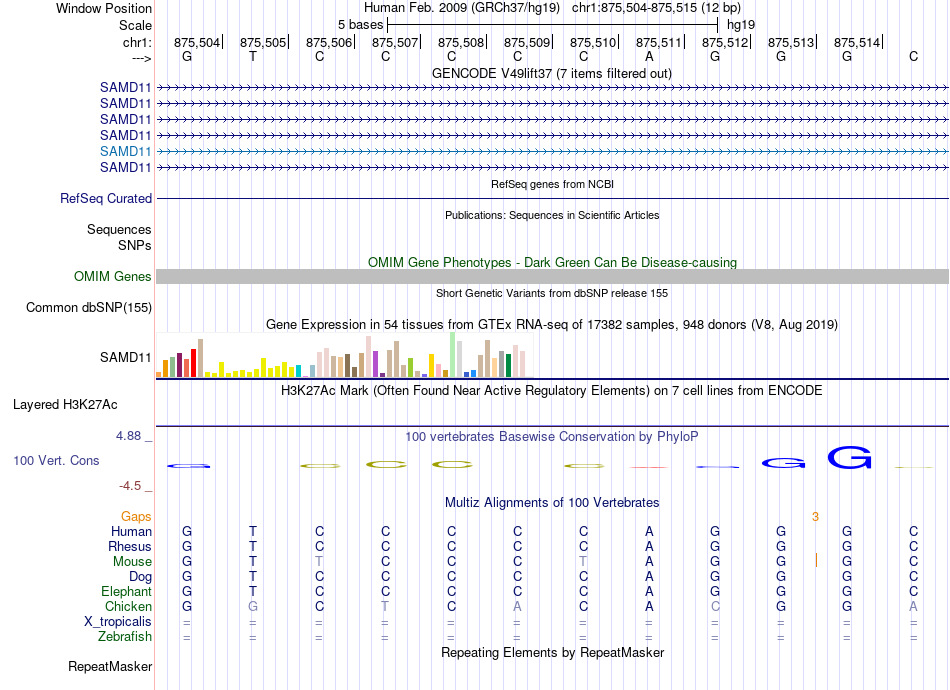Open Repeating Elements by RepeatMasker title
This screenshot has width=950, height=690.
[x=553, y=653]
